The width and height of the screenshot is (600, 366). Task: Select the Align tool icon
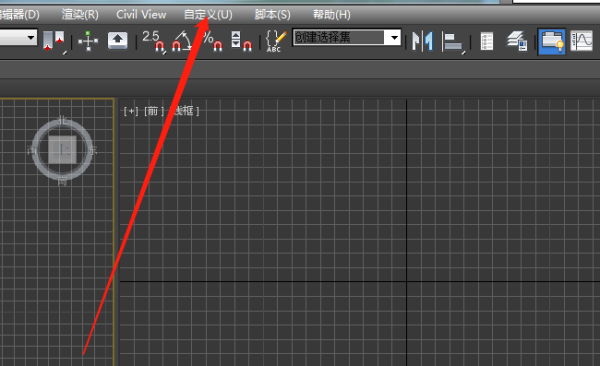pos(453,42)
